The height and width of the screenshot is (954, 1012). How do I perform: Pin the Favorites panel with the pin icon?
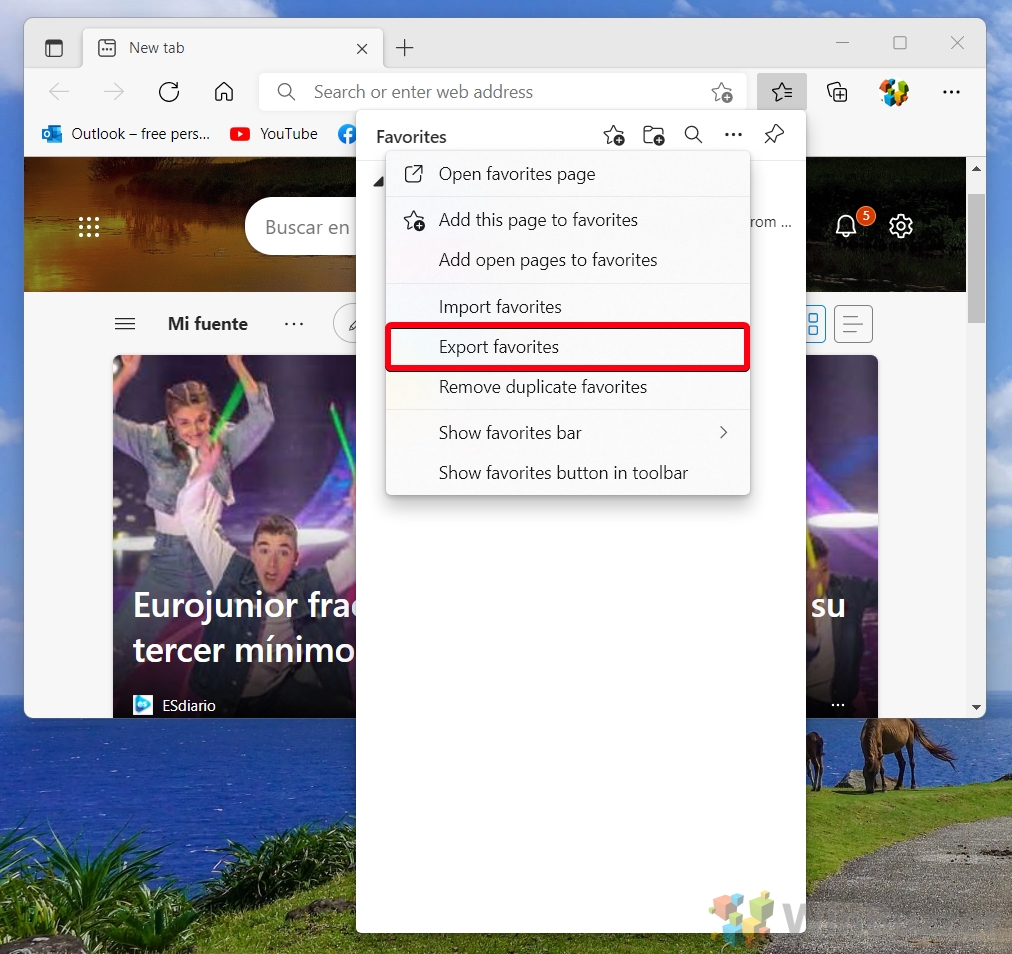click(773, 135)
